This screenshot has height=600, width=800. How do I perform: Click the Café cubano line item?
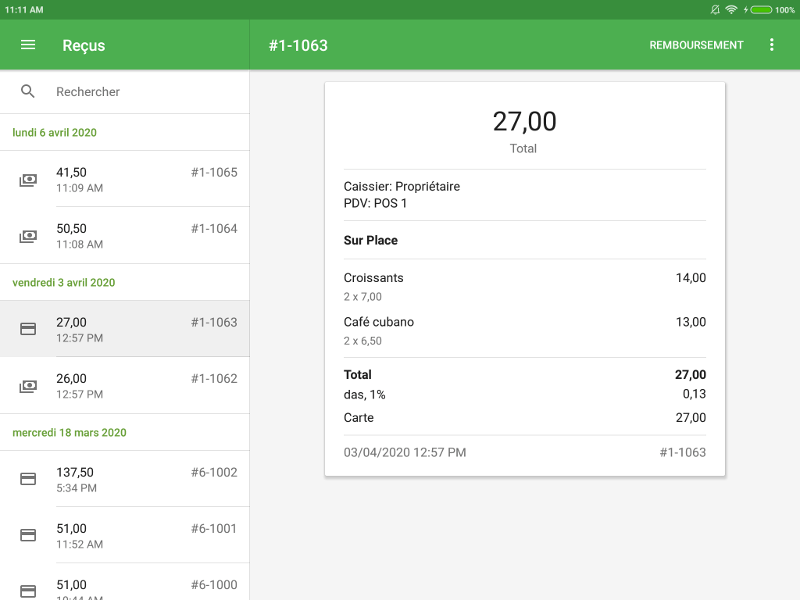click(524, 330)
